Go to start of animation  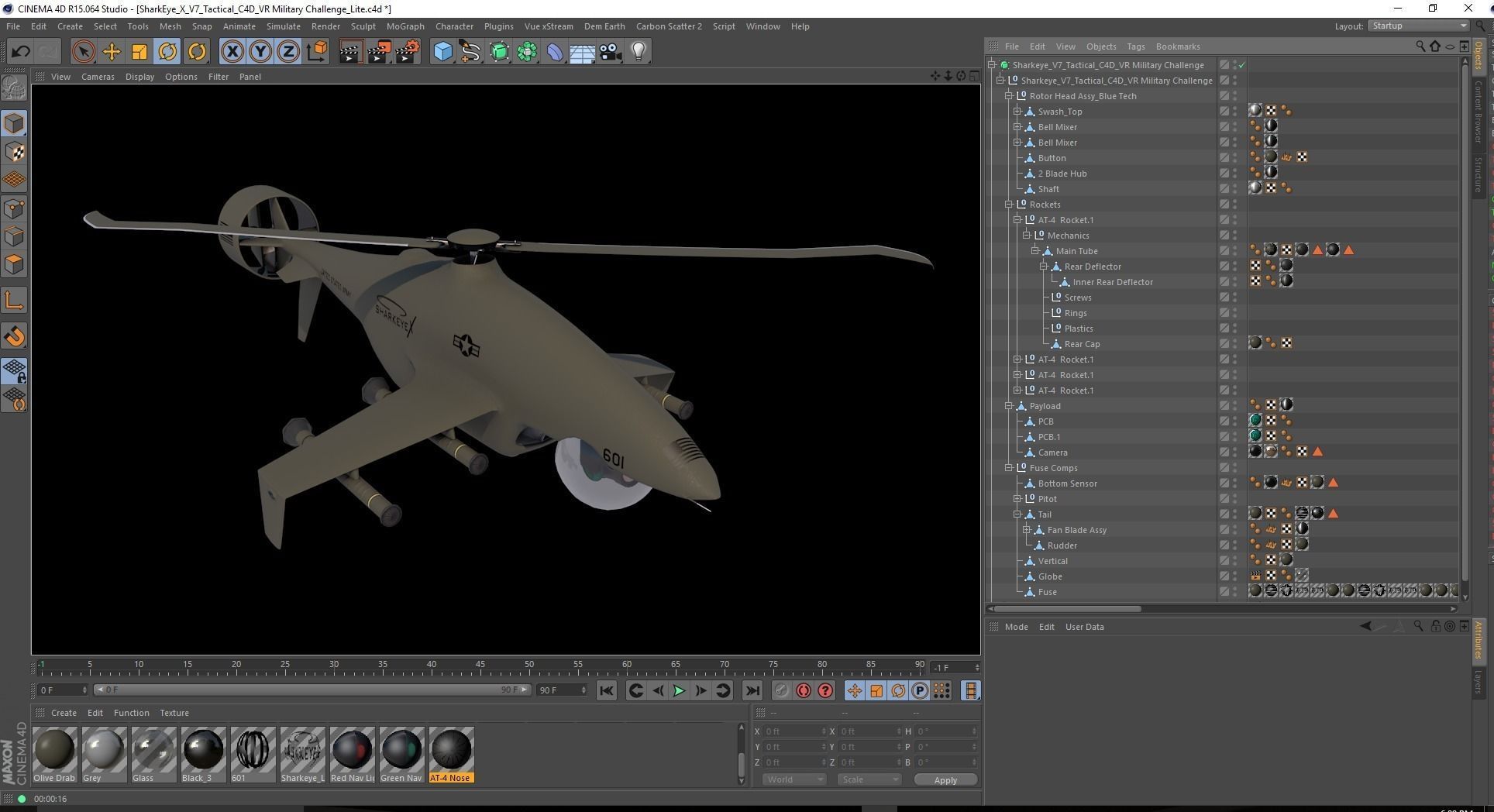(607, 690)
